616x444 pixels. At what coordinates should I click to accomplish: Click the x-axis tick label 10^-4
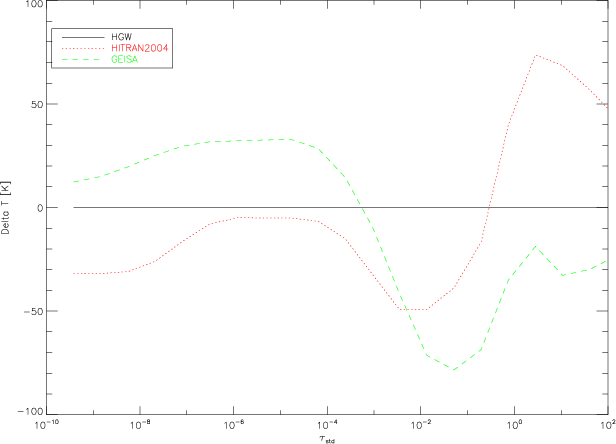pyautogui.click(x=326, y=425)
